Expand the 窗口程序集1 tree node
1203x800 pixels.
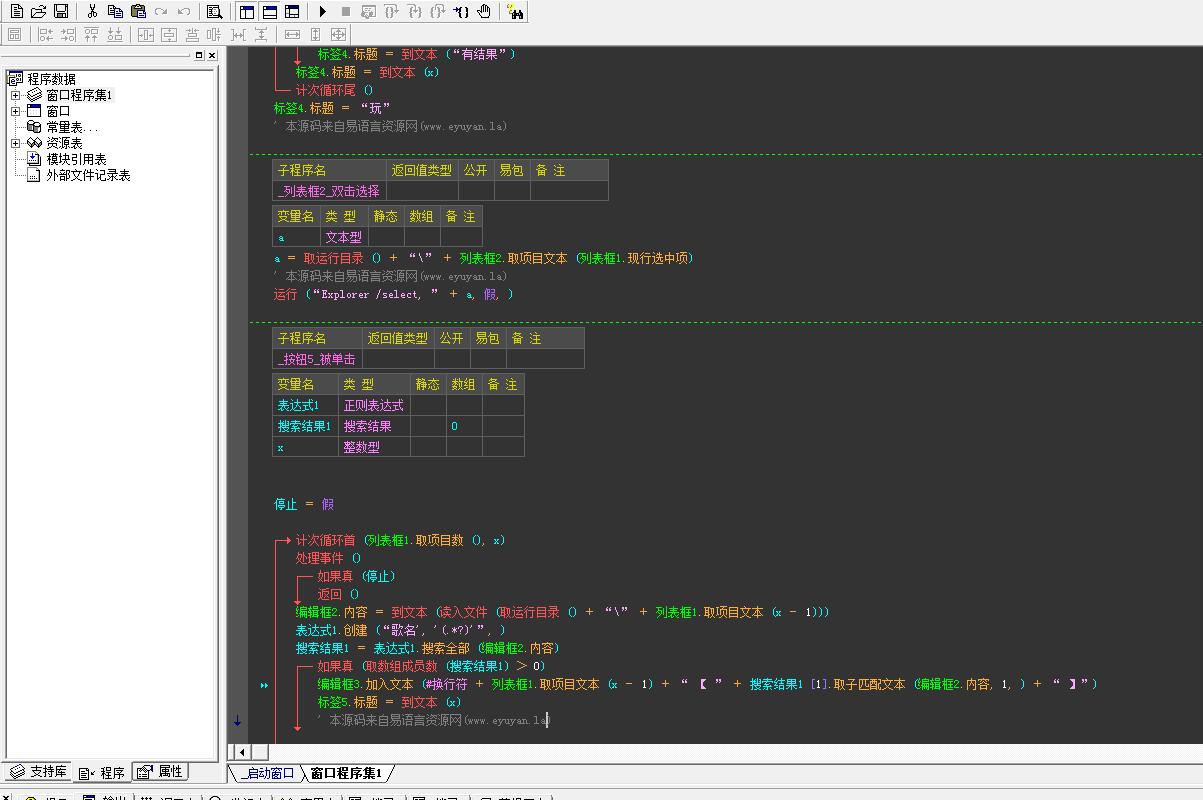coord(16,95)
